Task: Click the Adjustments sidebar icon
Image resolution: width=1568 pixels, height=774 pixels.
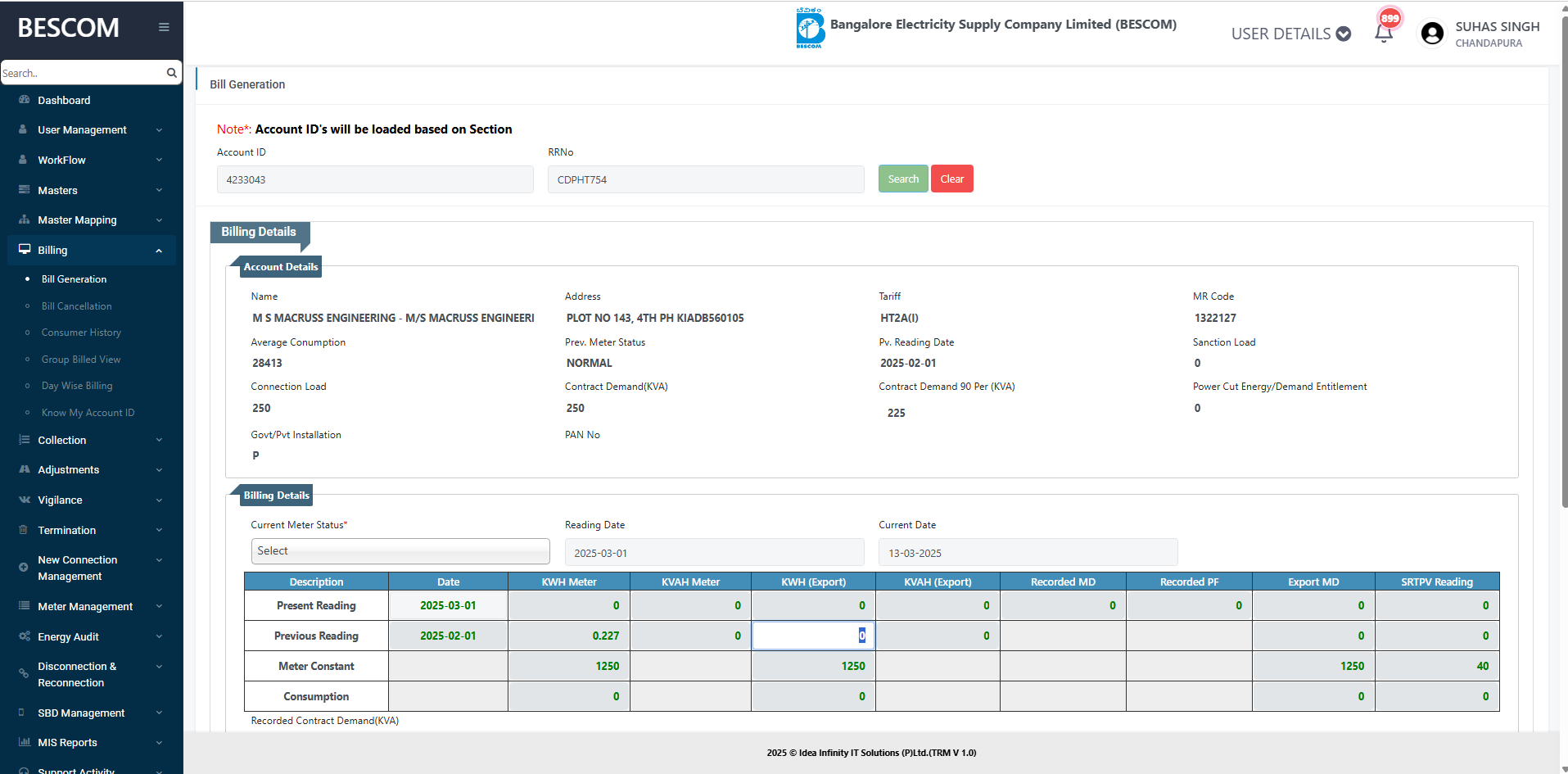Action: coord(24,469)
